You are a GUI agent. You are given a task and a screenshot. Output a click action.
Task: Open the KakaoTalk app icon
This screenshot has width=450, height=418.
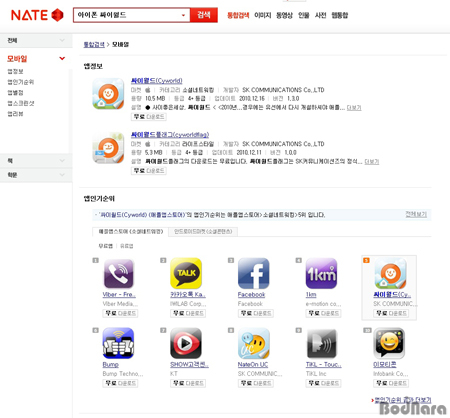coord(186,273)
